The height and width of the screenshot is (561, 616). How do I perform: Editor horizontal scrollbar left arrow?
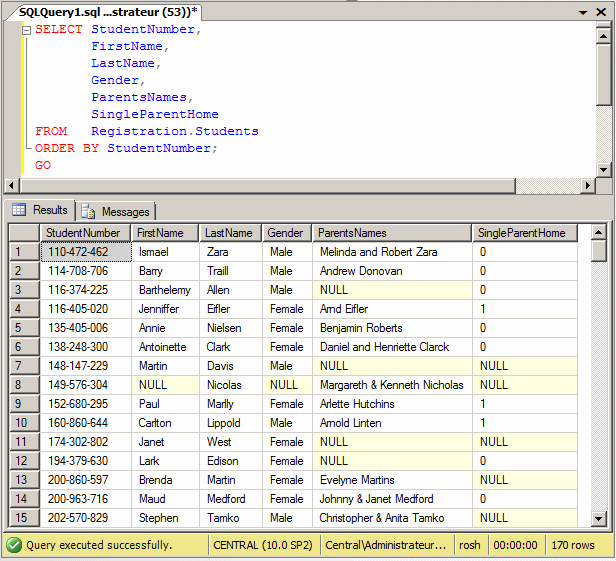click(x=11, y=185)
